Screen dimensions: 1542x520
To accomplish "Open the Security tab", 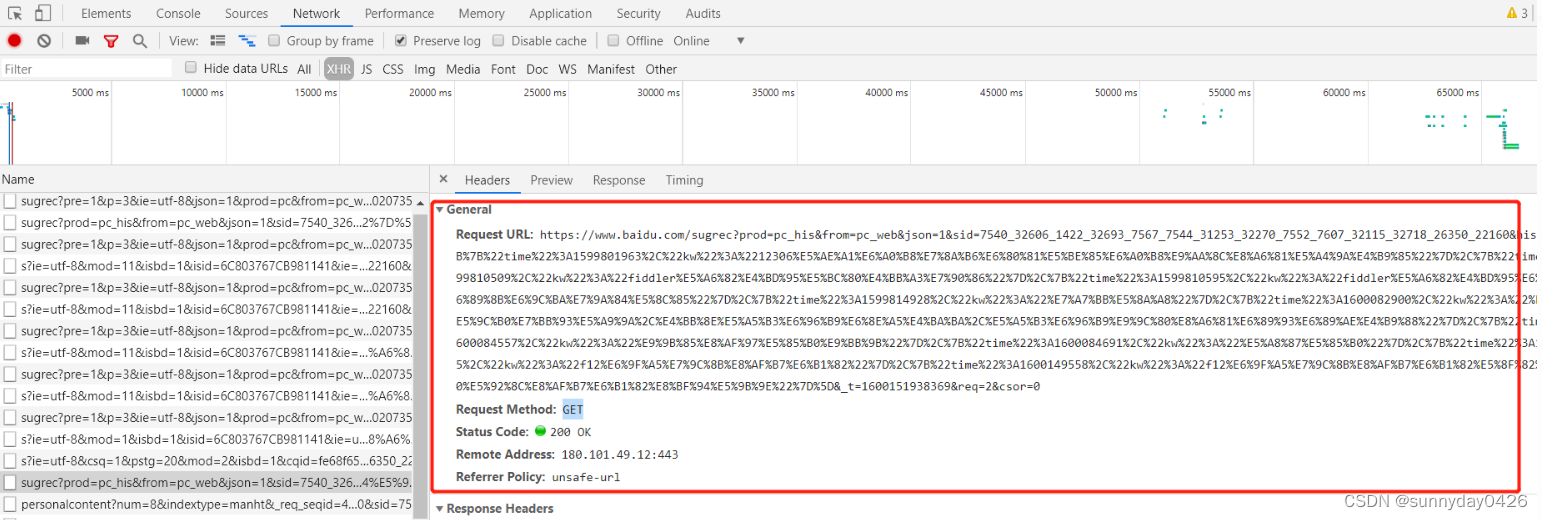I will [x=638, y=13].
